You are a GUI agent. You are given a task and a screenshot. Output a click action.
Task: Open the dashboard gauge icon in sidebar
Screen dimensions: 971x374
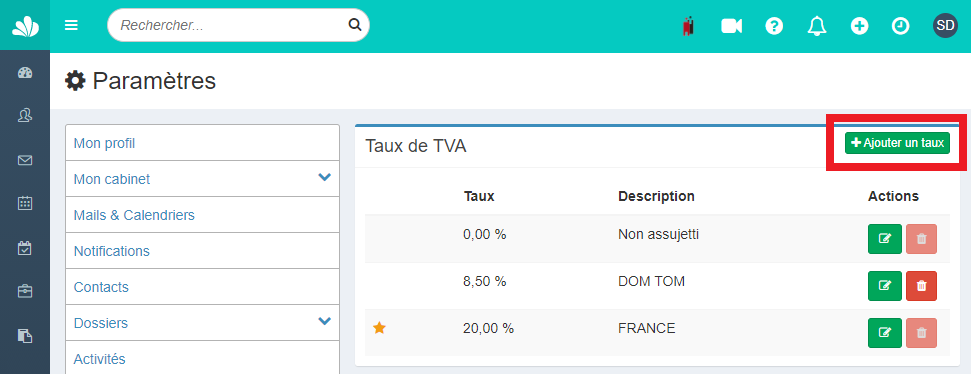pos(25,73)
